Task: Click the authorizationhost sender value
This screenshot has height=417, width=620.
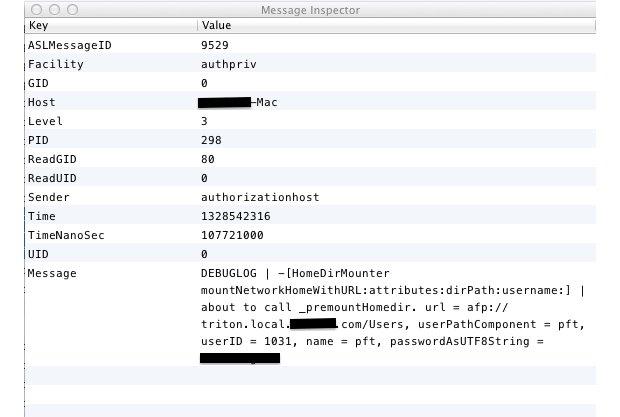Action: (259, 197)
